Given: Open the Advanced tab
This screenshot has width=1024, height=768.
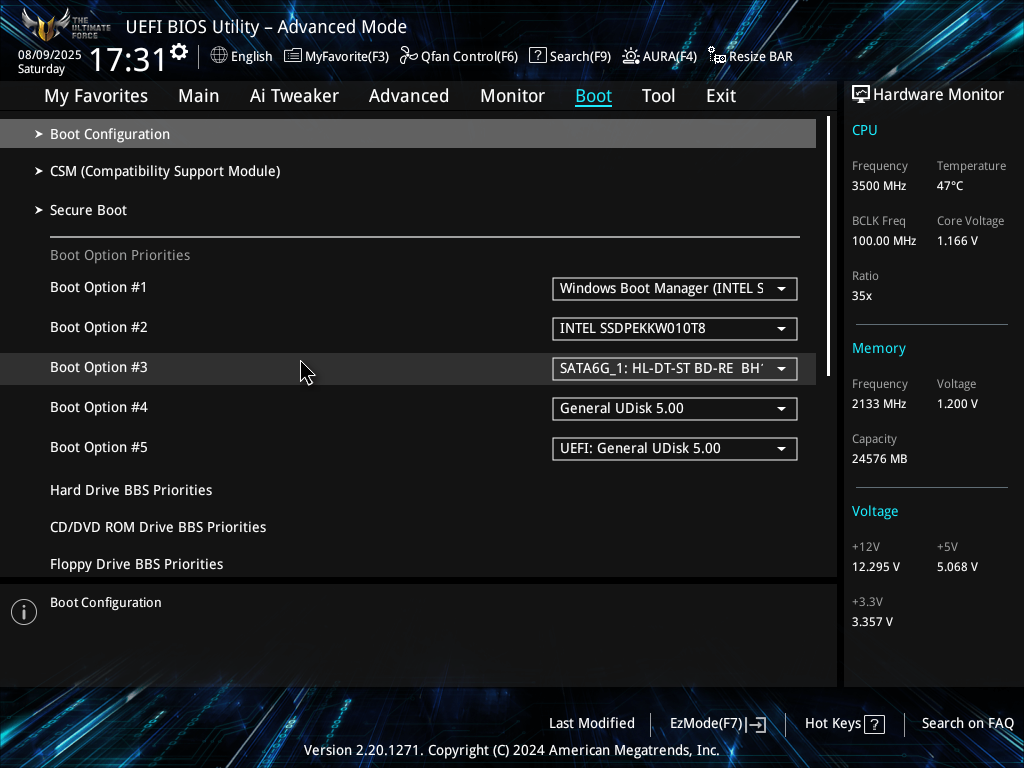Looking at the screenshot, I should pyautogui.click(x=409, y=96).
